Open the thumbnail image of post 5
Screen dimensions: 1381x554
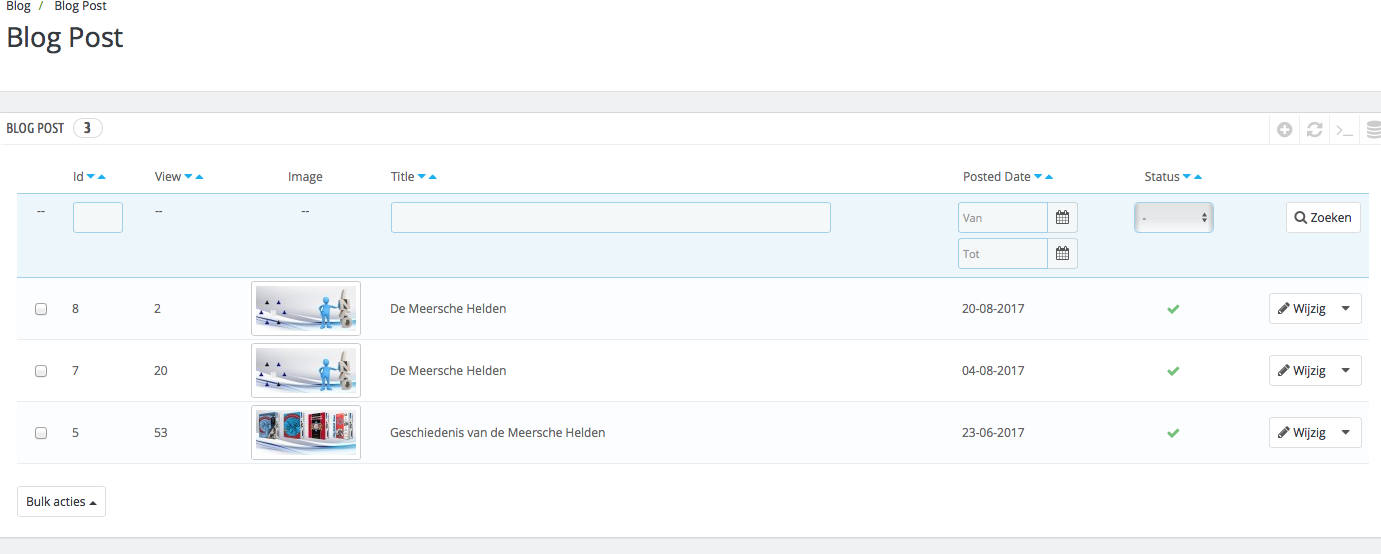(305, 433)
